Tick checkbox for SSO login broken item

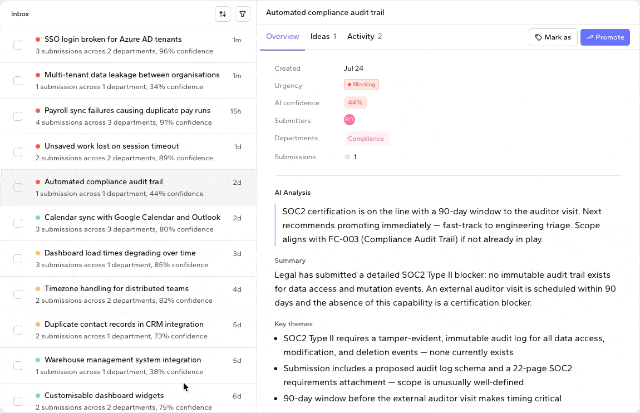point(18,45)
